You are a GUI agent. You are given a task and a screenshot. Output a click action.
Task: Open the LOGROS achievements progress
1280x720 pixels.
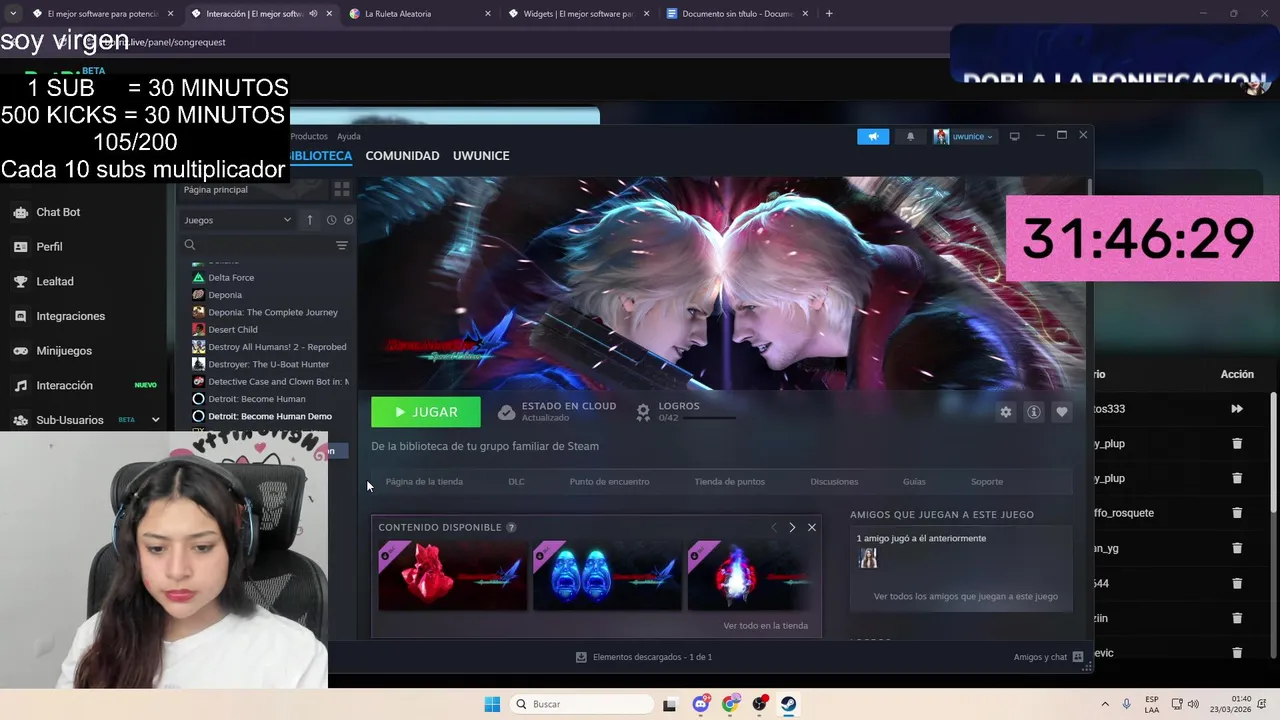pos(686,412)
